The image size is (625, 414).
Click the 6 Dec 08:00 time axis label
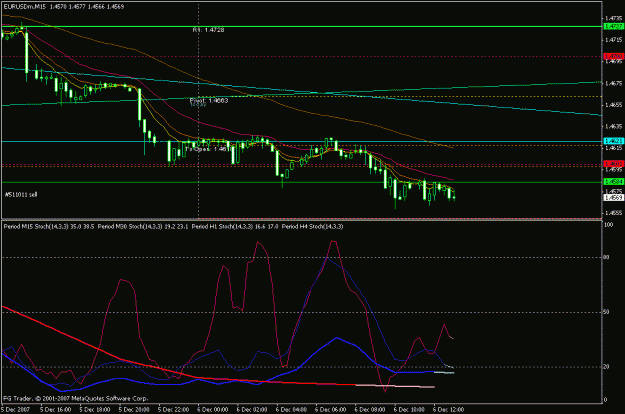(x=370, y=409)
